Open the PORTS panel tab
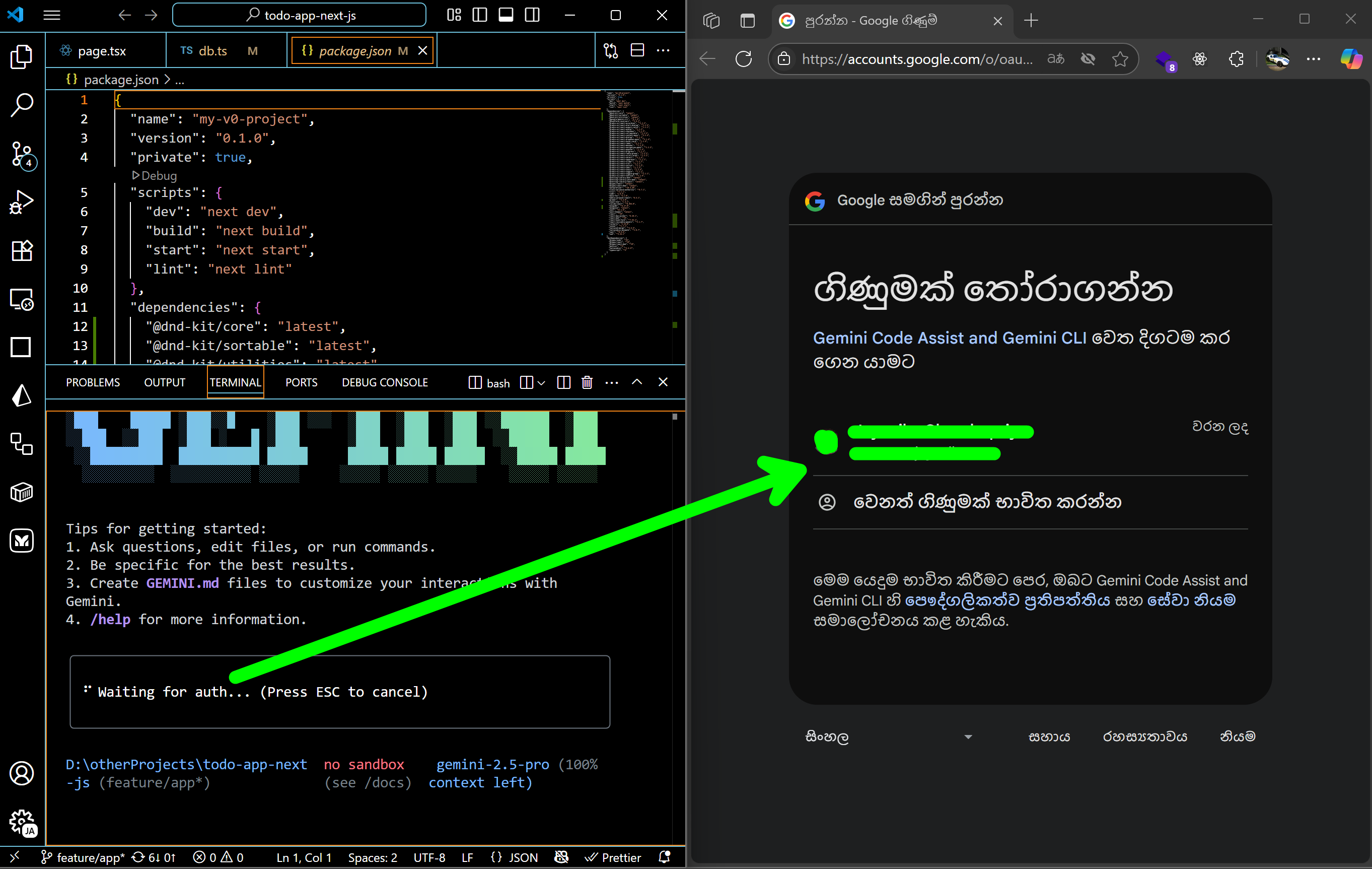The width and height of the screenshot is (1372, 869). coord(302,382)
